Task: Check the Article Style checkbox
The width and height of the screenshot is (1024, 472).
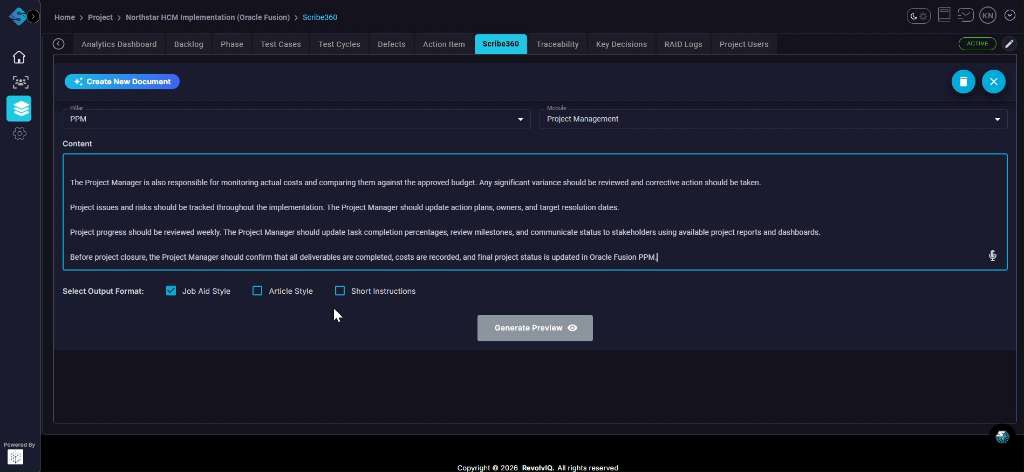Action: tap(257, 291)
